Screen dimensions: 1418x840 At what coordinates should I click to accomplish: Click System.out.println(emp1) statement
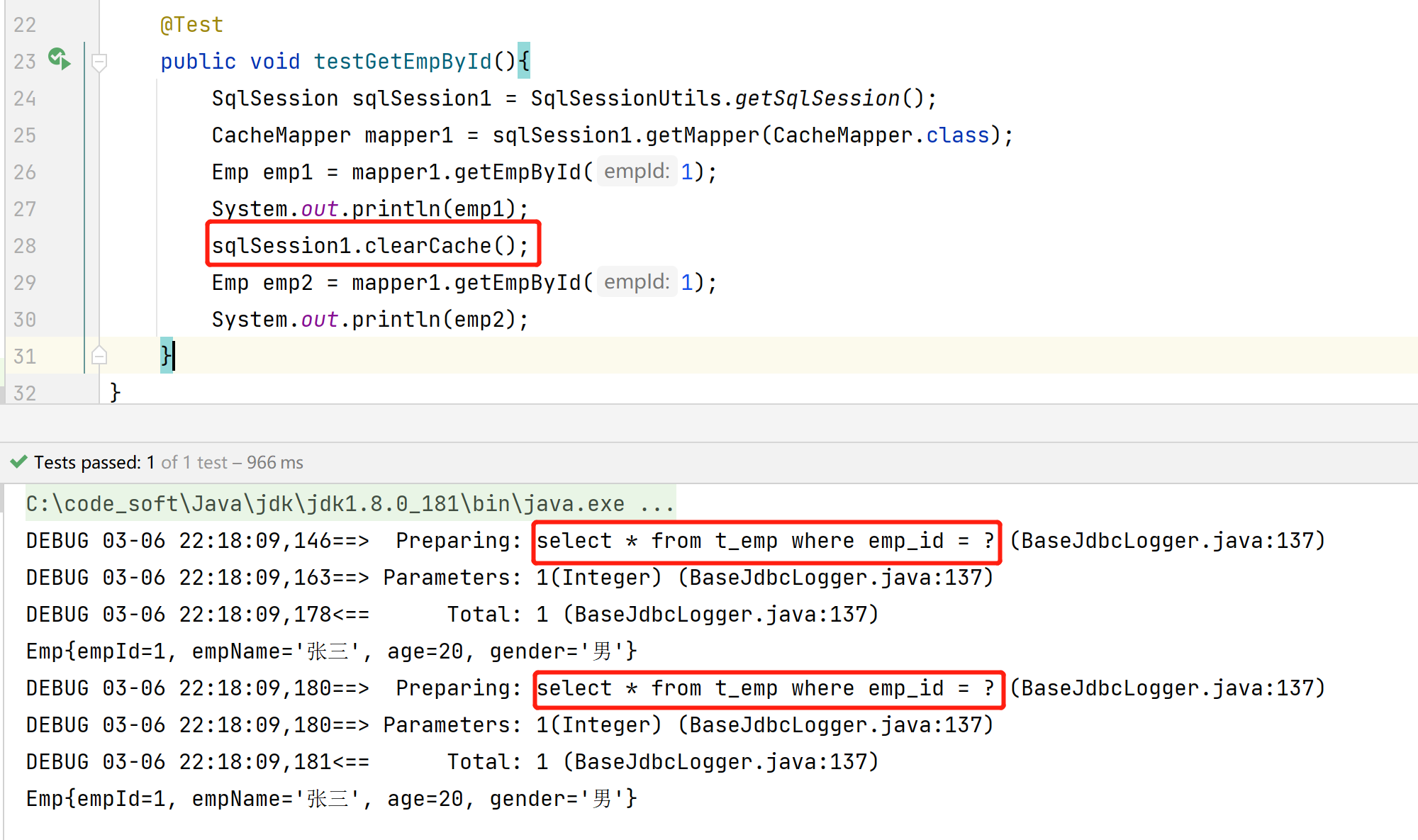[x=370, y=209]
